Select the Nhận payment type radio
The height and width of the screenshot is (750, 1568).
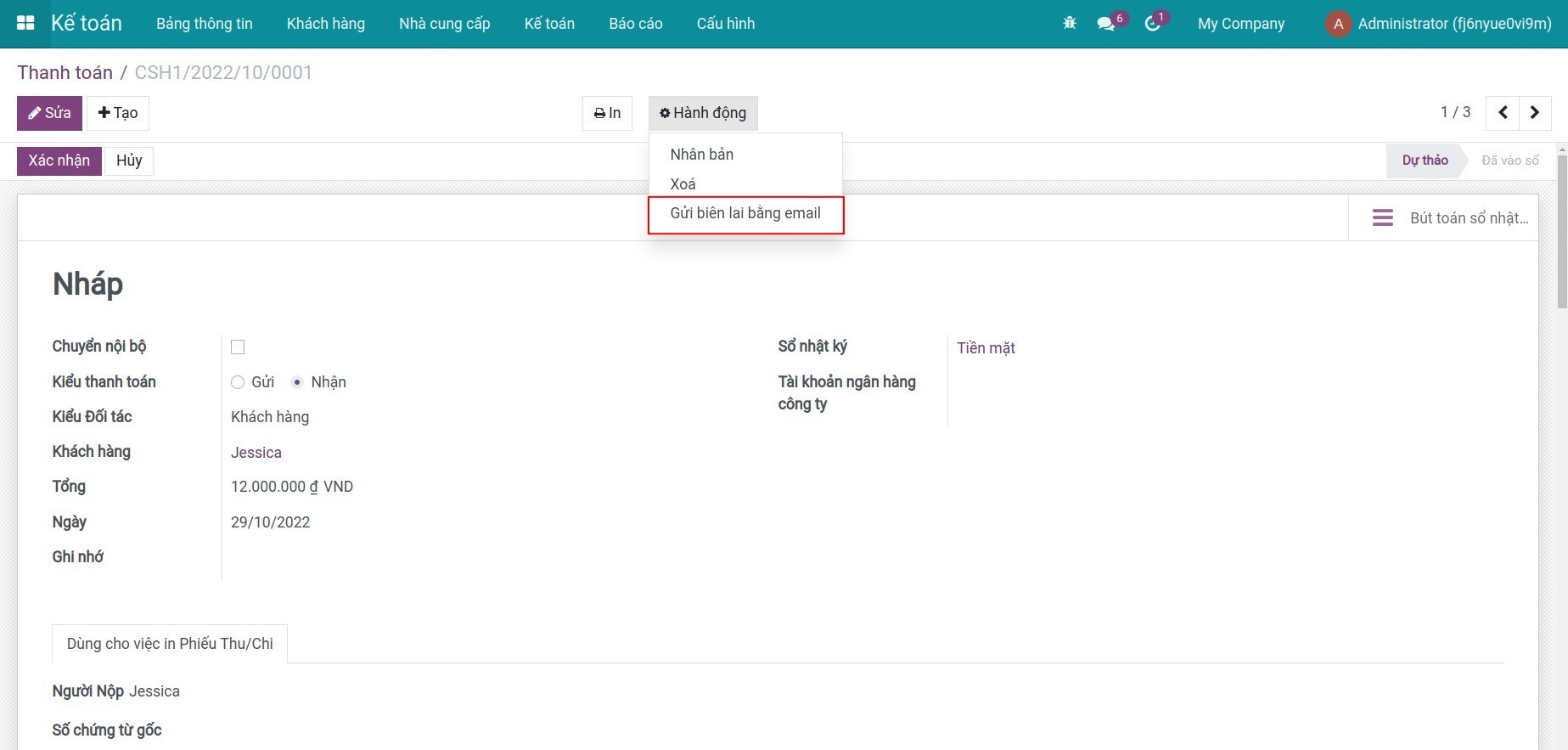297,383
